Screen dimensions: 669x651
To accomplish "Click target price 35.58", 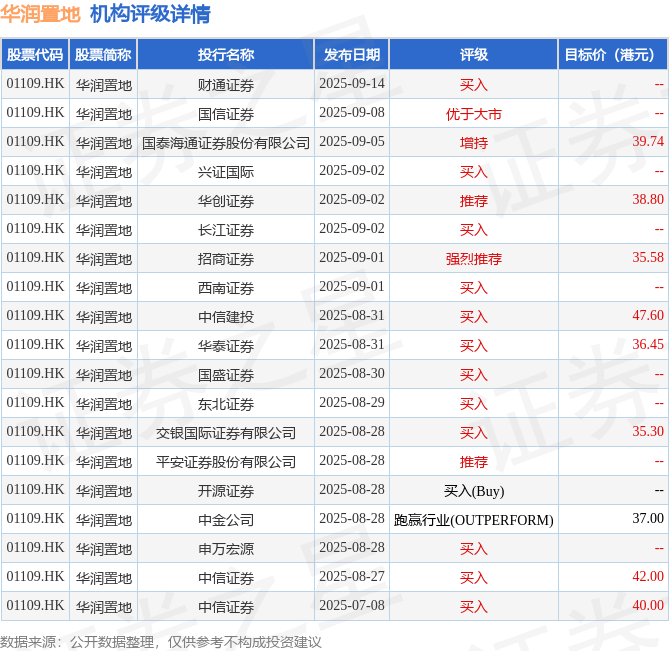I will click(648, 257).
